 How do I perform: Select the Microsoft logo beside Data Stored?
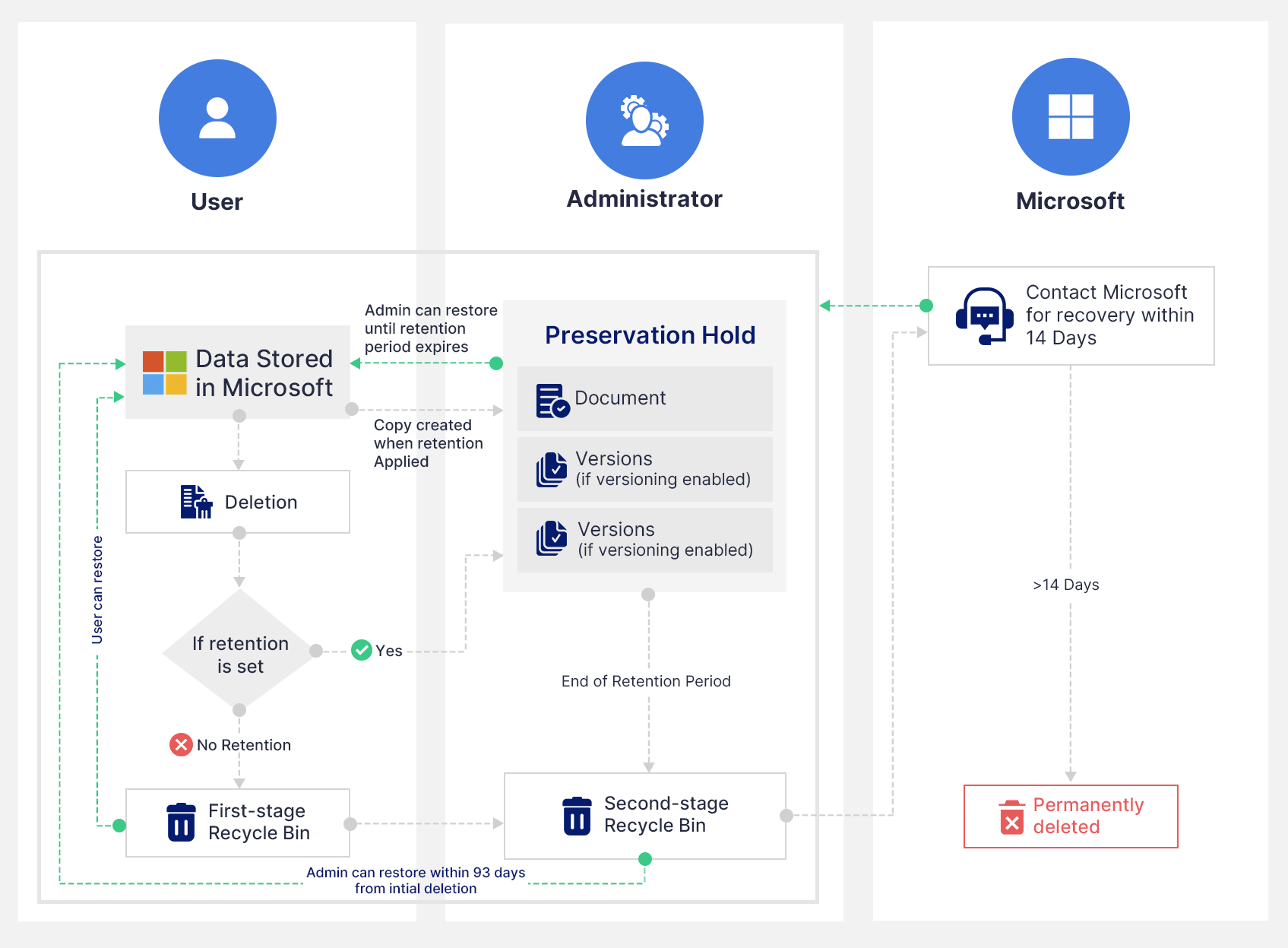164,373
